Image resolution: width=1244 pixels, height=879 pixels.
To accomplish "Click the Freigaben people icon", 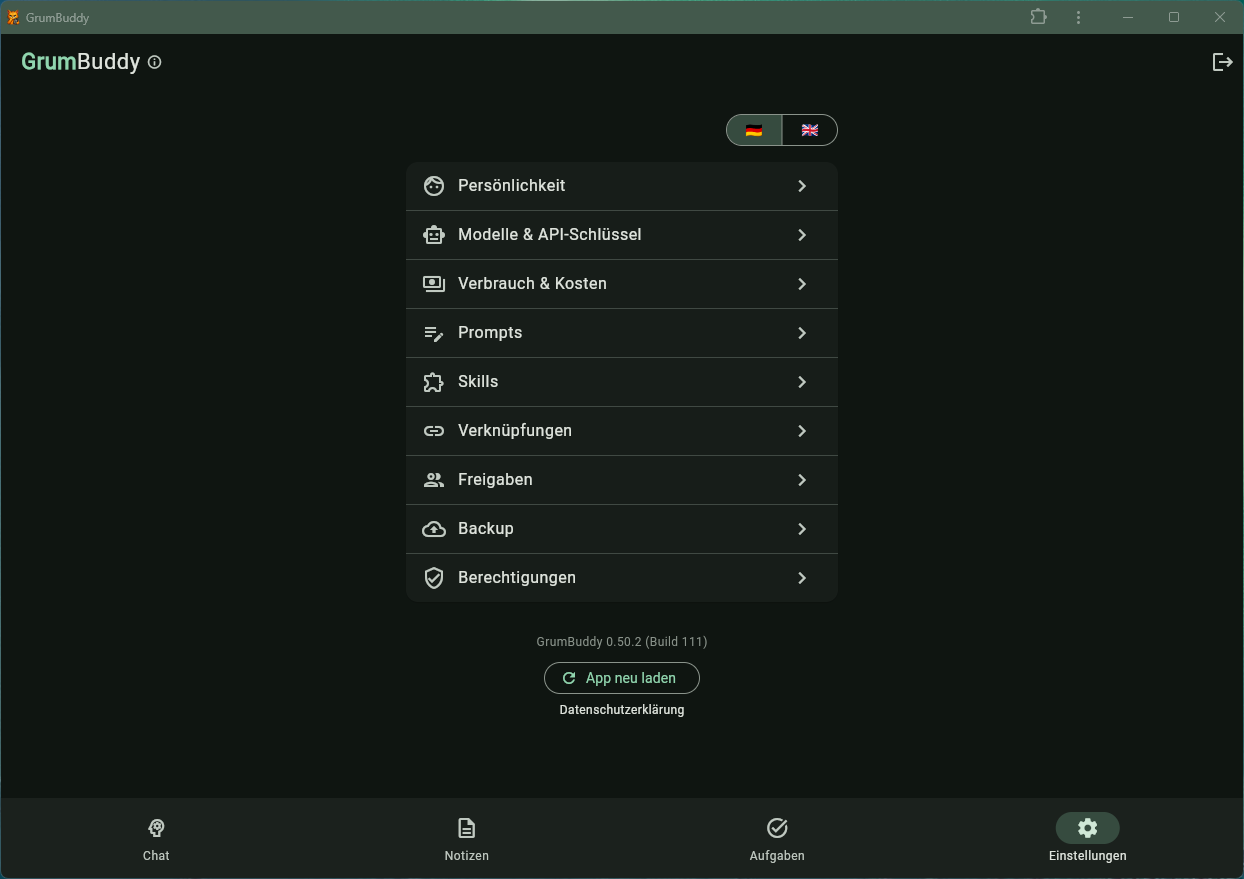I will pos(434,480).
